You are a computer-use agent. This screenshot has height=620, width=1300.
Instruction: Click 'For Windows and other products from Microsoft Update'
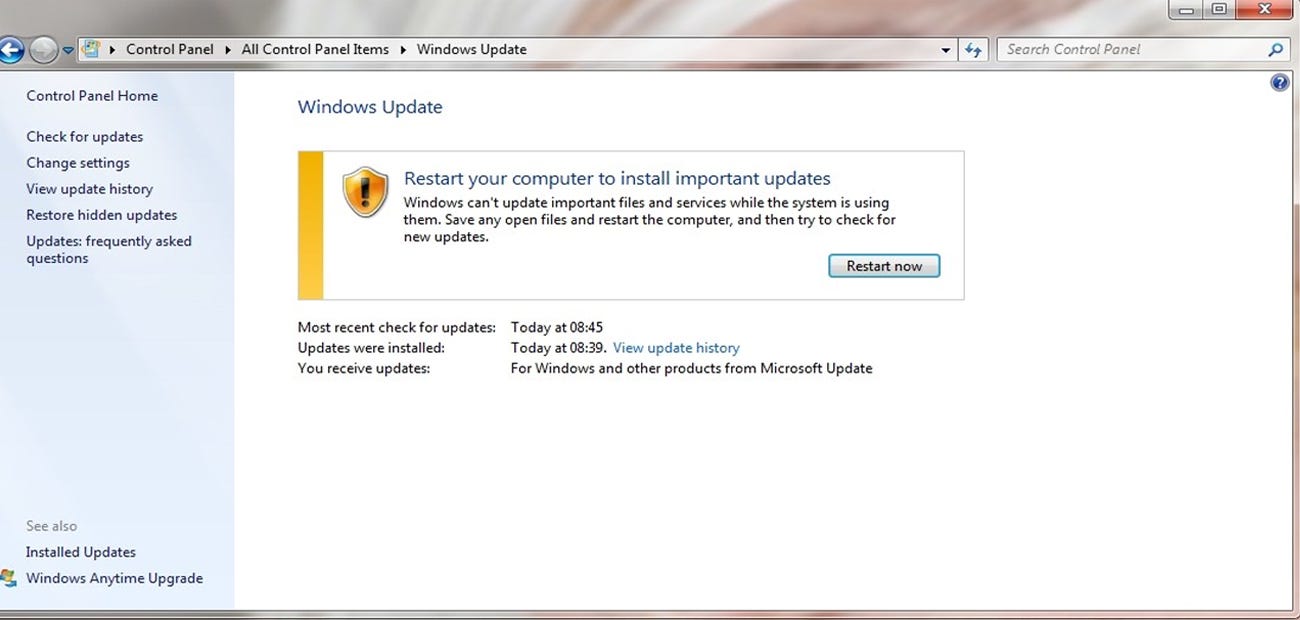[x=691, y=368]
